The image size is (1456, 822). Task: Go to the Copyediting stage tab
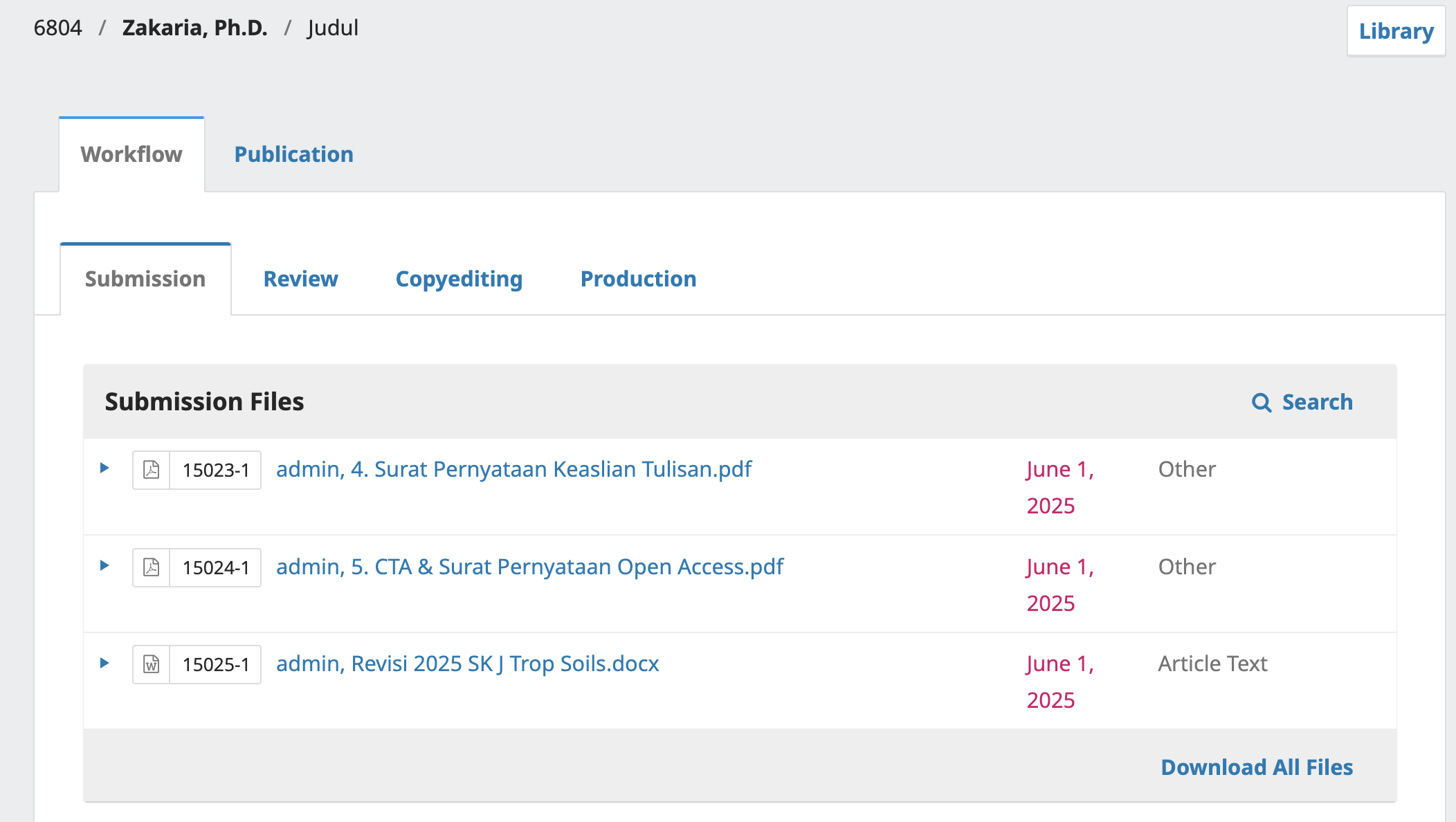(x=459, y=279)
